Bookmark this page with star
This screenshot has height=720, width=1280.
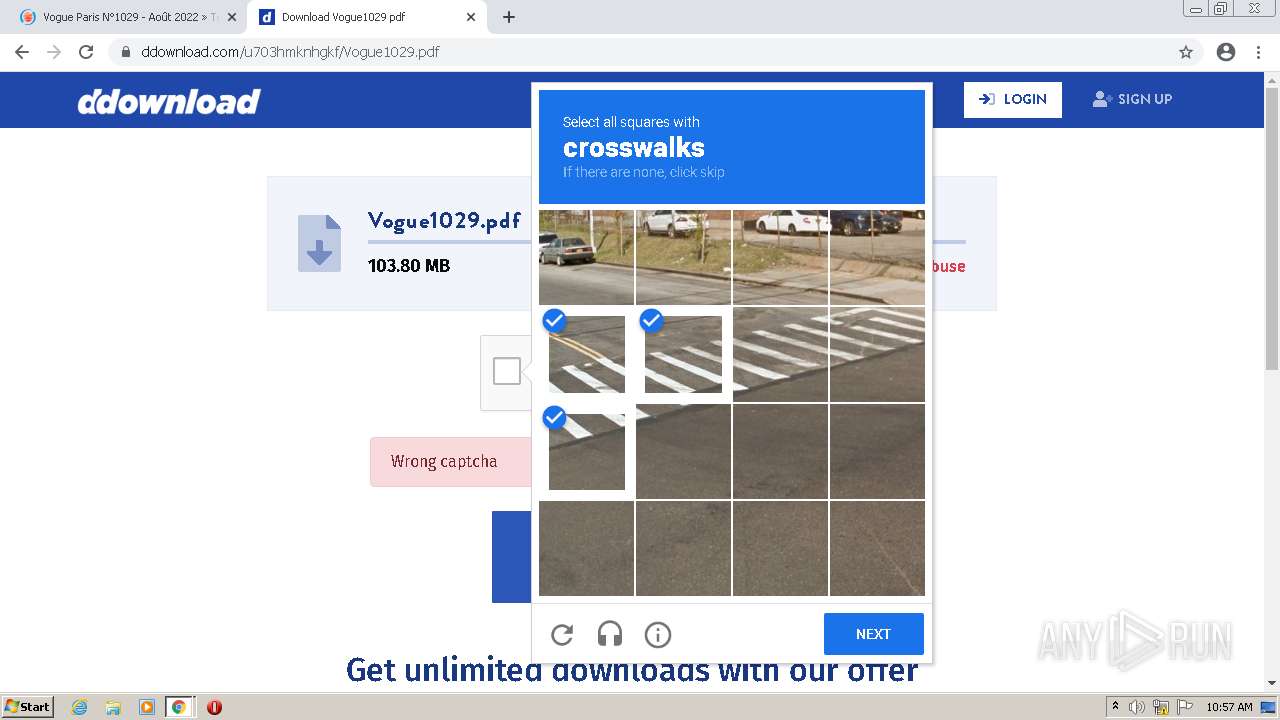[1186, 52]
